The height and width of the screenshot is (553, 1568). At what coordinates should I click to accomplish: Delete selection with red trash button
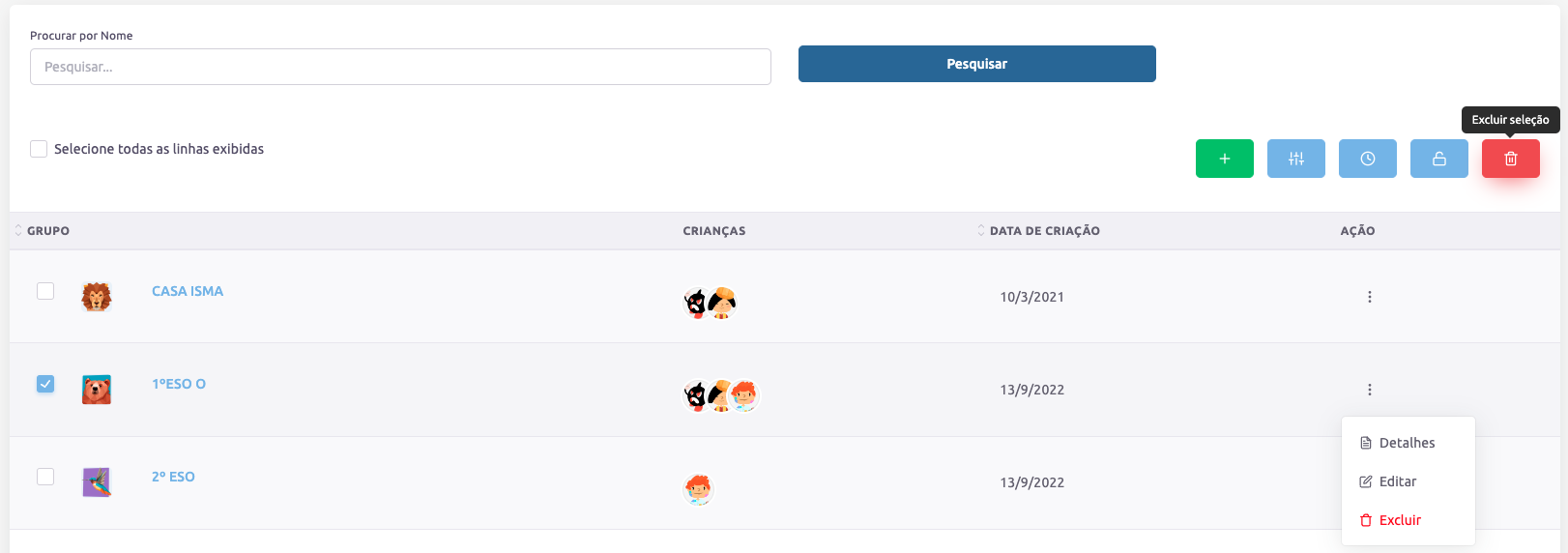point(1510,159)
